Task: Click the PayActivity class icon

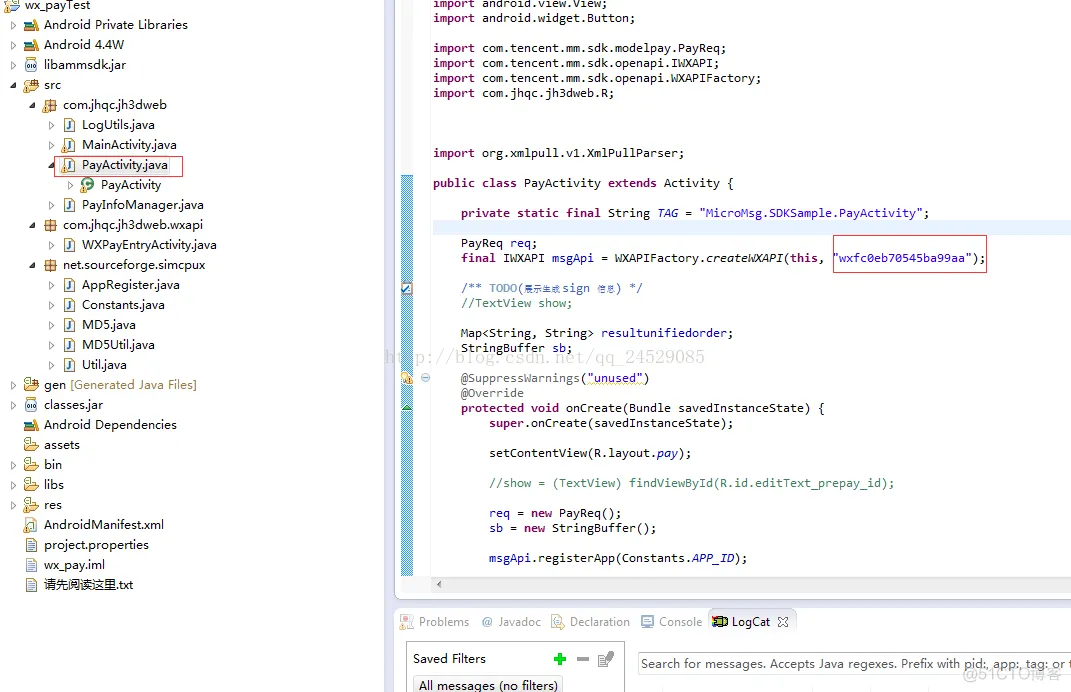Action: tap(87, 185)
